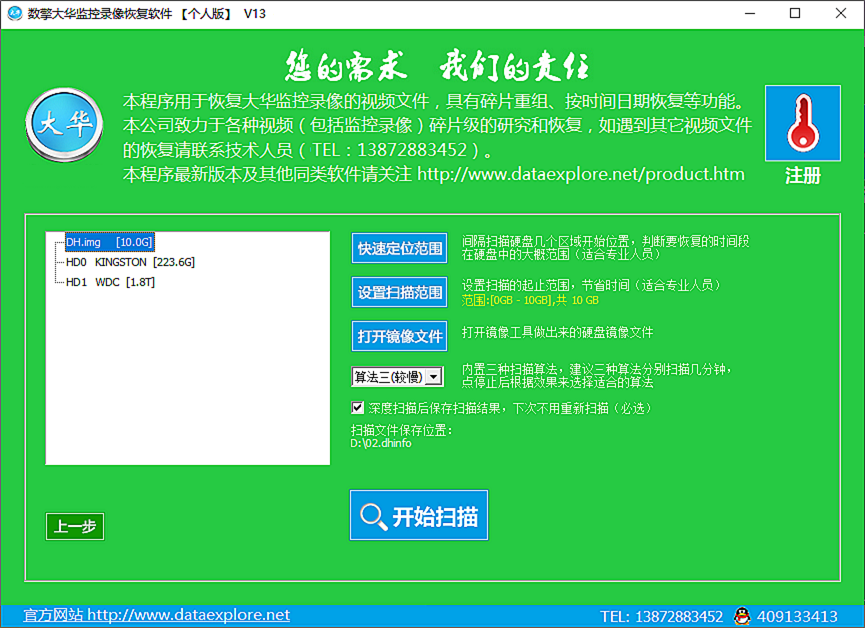Click the round 大华 logo icon

pyautogui.click(x=65, y=125)
